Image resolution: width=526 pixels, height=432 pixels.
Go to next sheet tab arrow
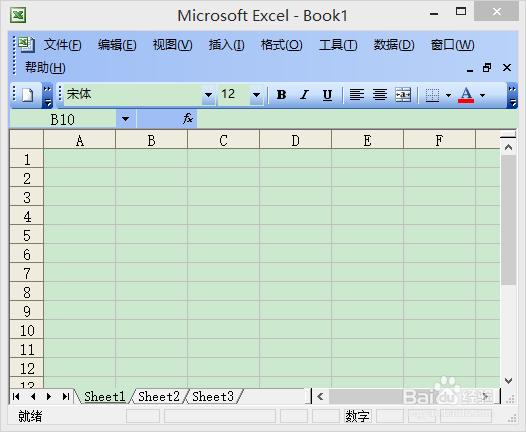(x=49, y=397)
